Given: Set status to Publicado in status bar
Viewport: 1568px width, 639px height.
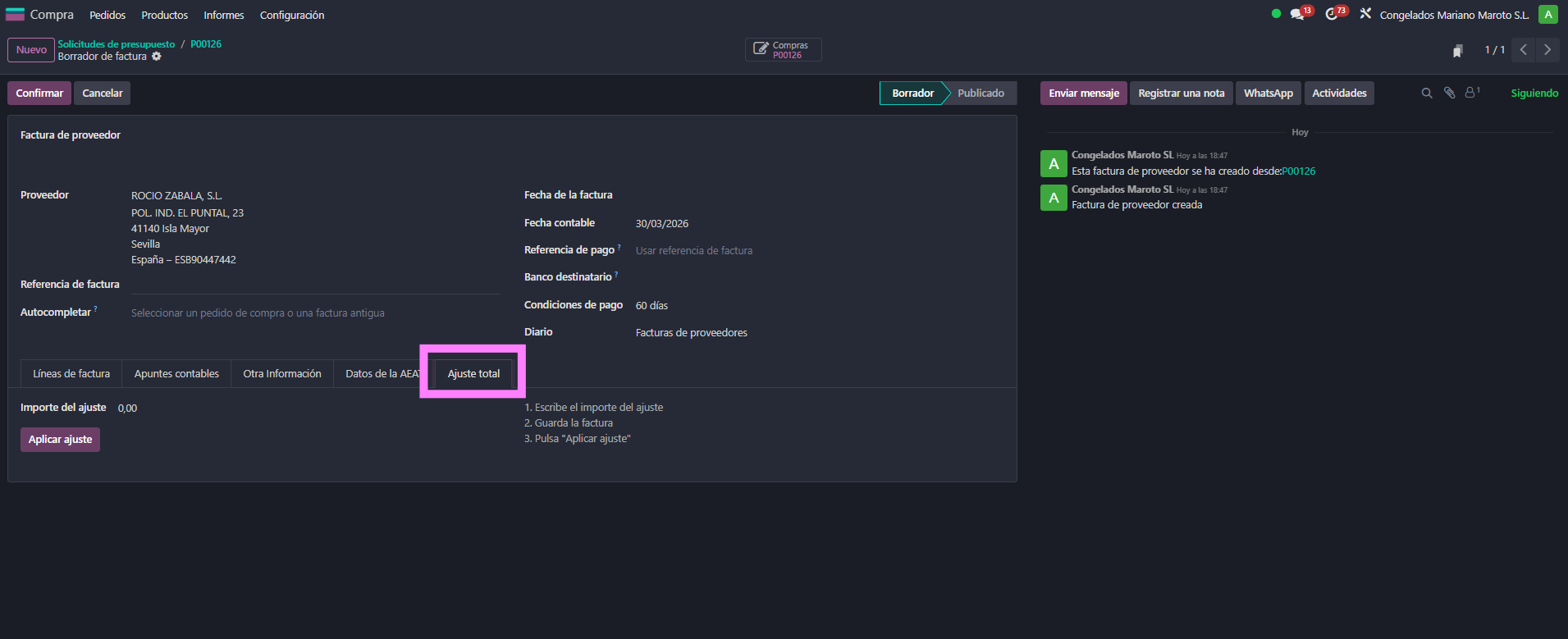Looking at the screenshot, I should 981,94.
